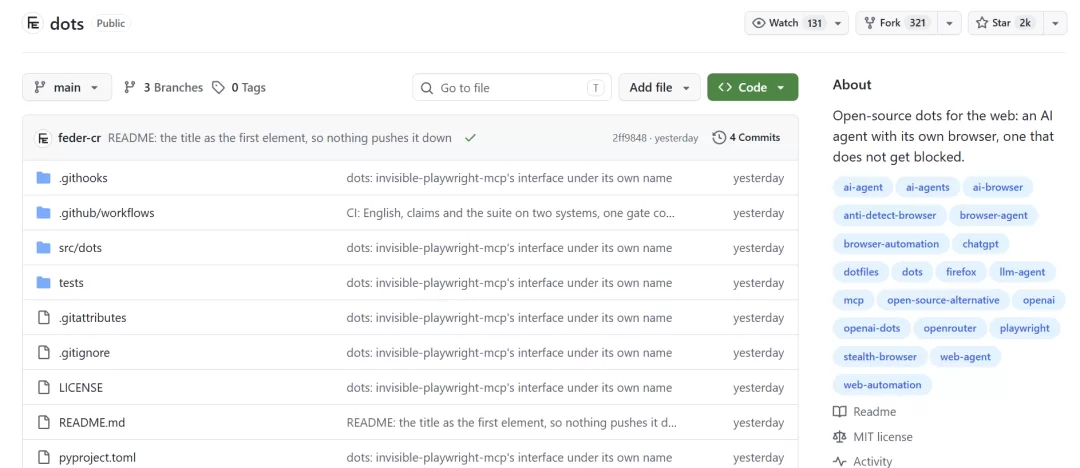Open the llm-agent topic tag
Screen dimensions: 1080x468
click(x=1022, y=272)
